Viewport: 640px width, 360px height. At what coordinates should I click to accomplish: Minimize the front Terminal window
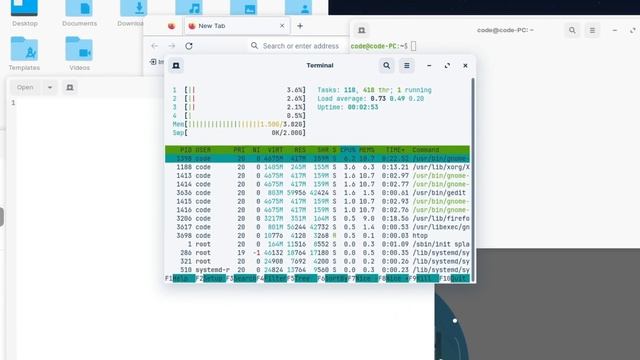pos(429,65)
